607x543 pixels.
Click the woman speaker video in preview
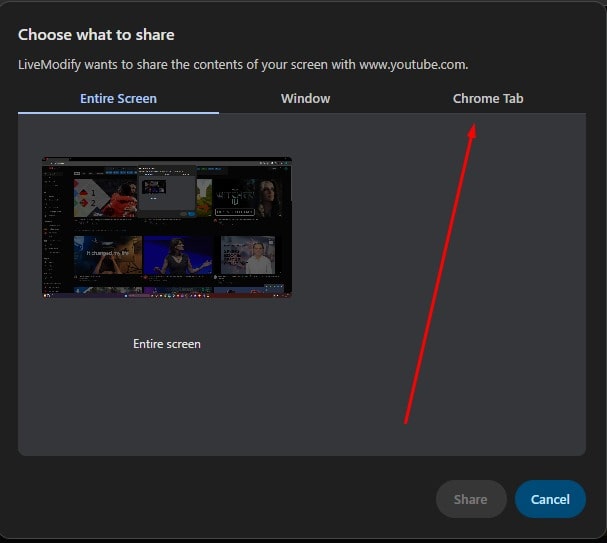178,256
